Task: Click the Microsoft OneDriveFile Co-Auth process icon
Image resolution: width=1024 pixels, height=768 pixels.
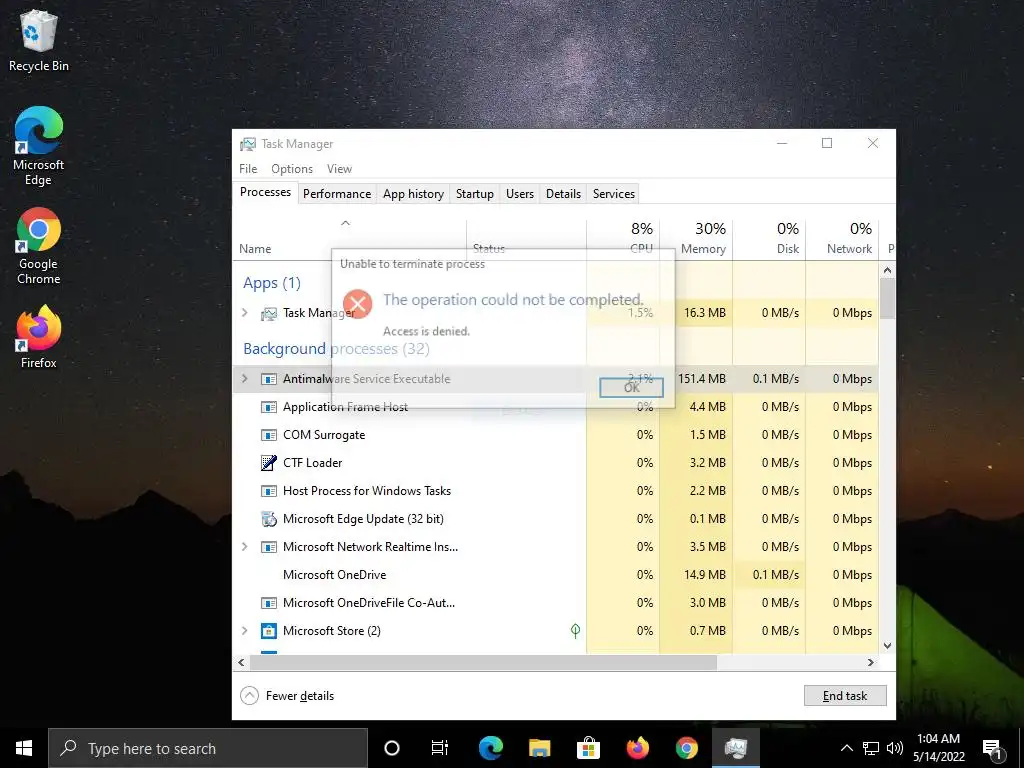Action: [x=268, y=603]
